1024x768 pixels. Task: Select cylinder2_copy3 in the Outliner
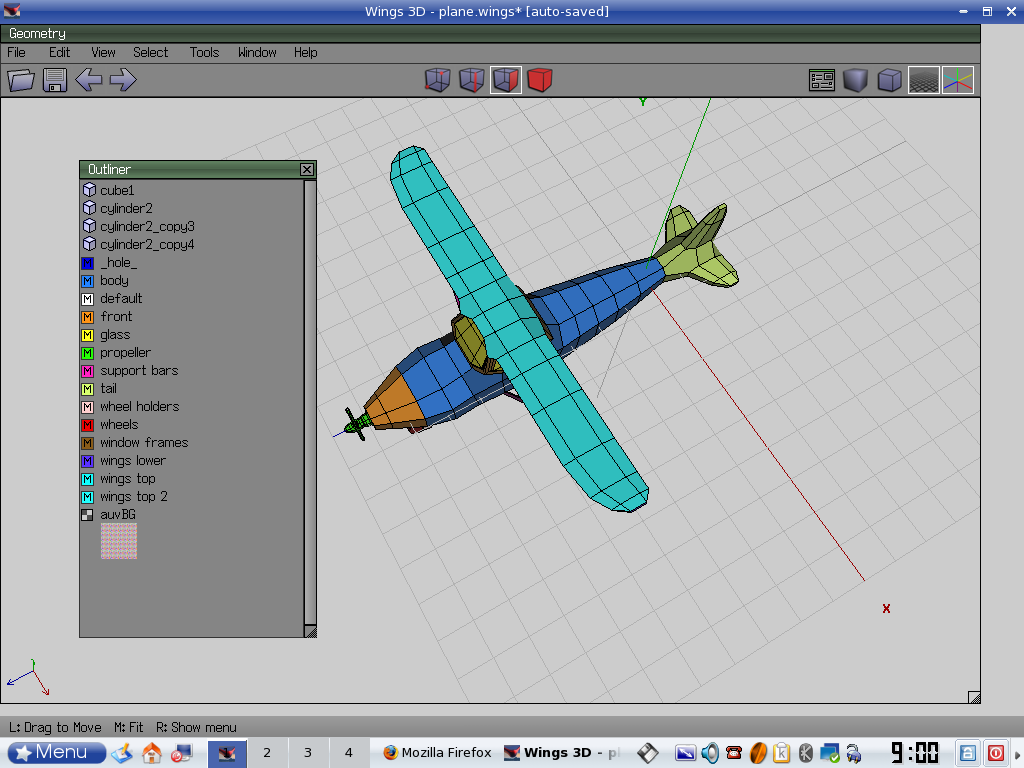point(147,227)
